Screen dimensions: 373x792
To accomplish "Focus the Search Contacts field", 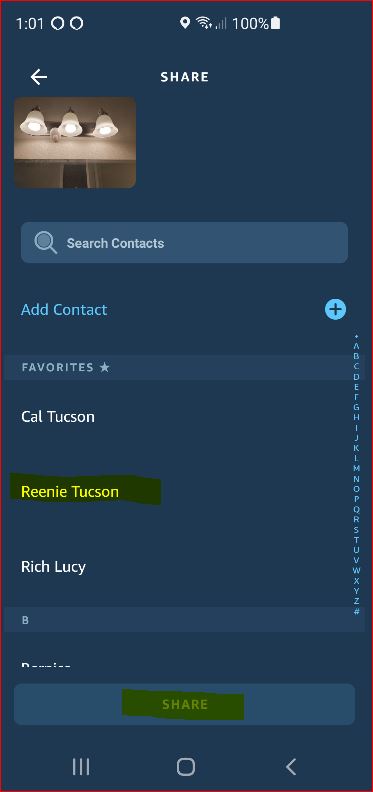I will (x=184, y=242).
